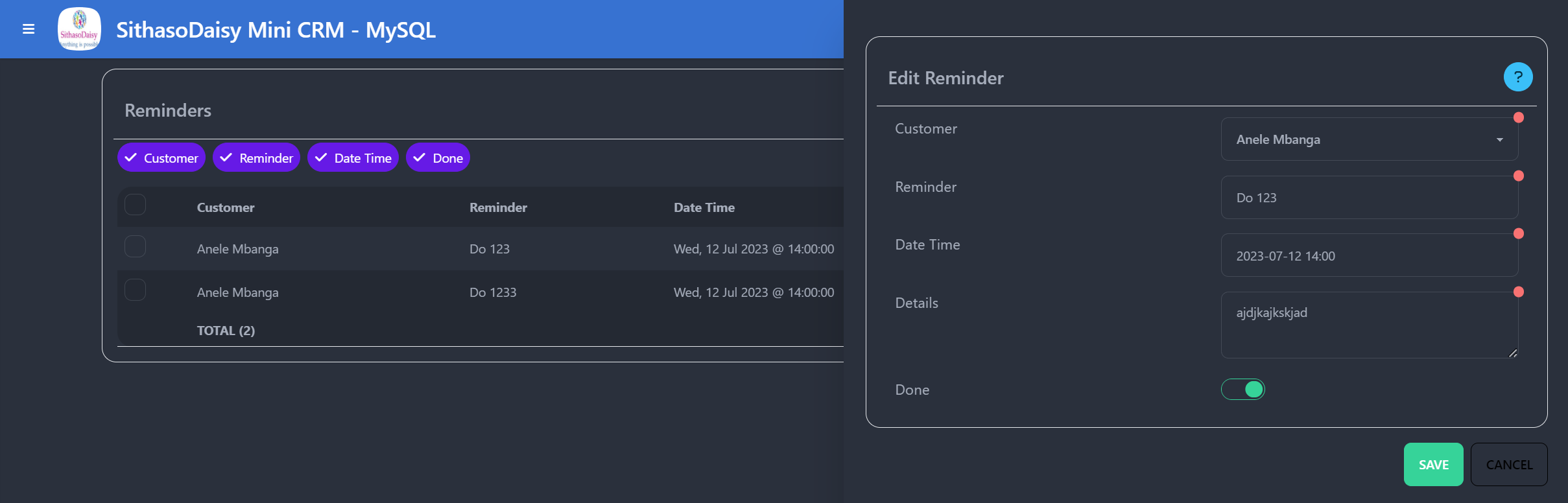Click the checkmark icon on Done chip
The height and width of the screenshot is (503, 1568).
coord(419,158)
